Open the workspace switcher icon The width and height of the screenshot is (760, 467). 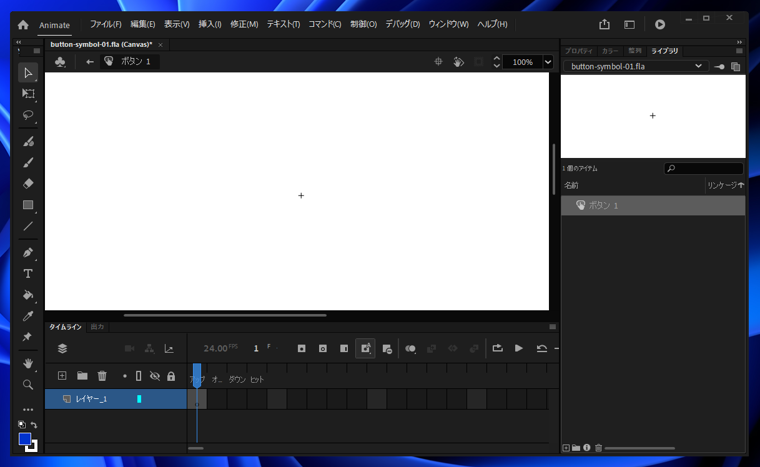tap(629, 24)
